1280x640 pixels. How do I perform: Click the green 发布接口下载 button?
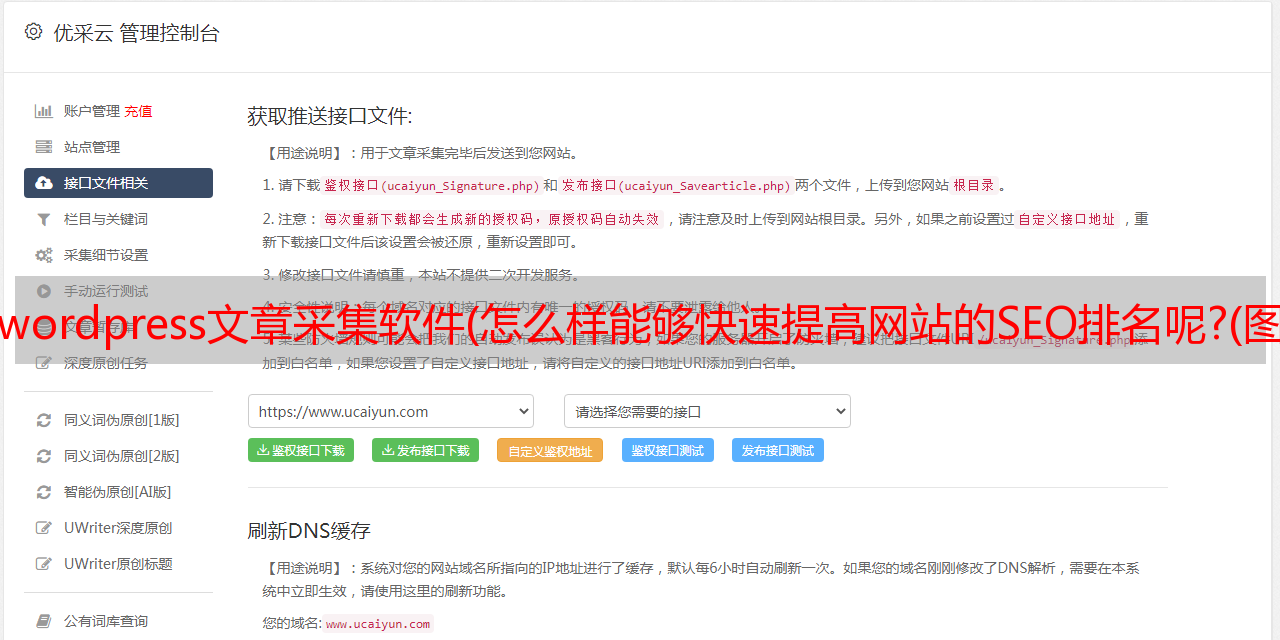[425, 450]
